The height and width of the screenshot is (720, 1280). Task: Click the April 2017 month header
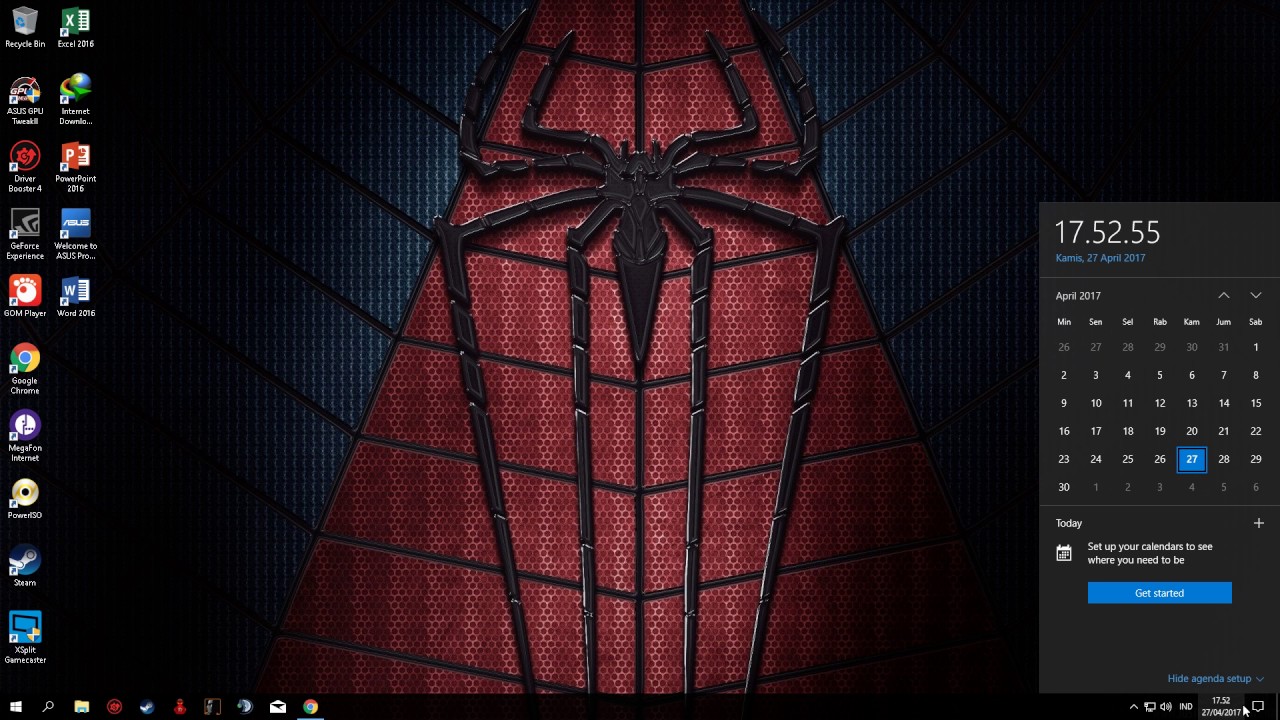1078,296
